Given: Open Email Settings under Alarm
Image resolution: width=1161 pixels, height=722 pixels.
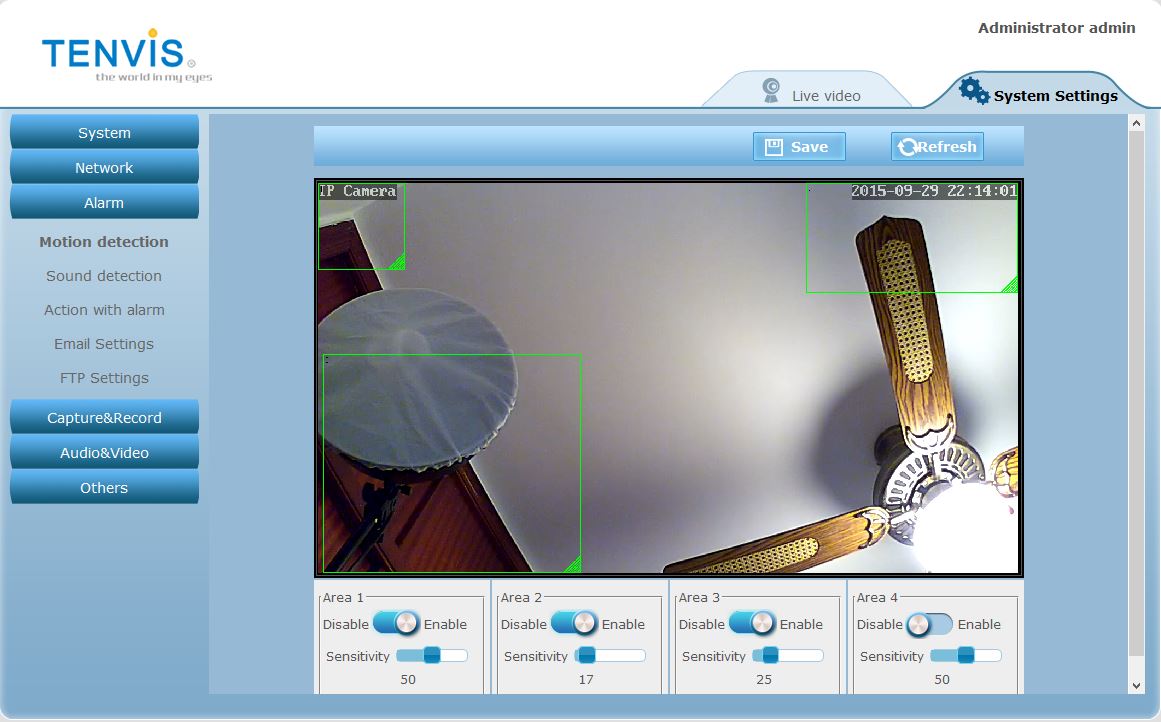Looking at the screenshot, I should pyautogui.click(x=104, y=344).
